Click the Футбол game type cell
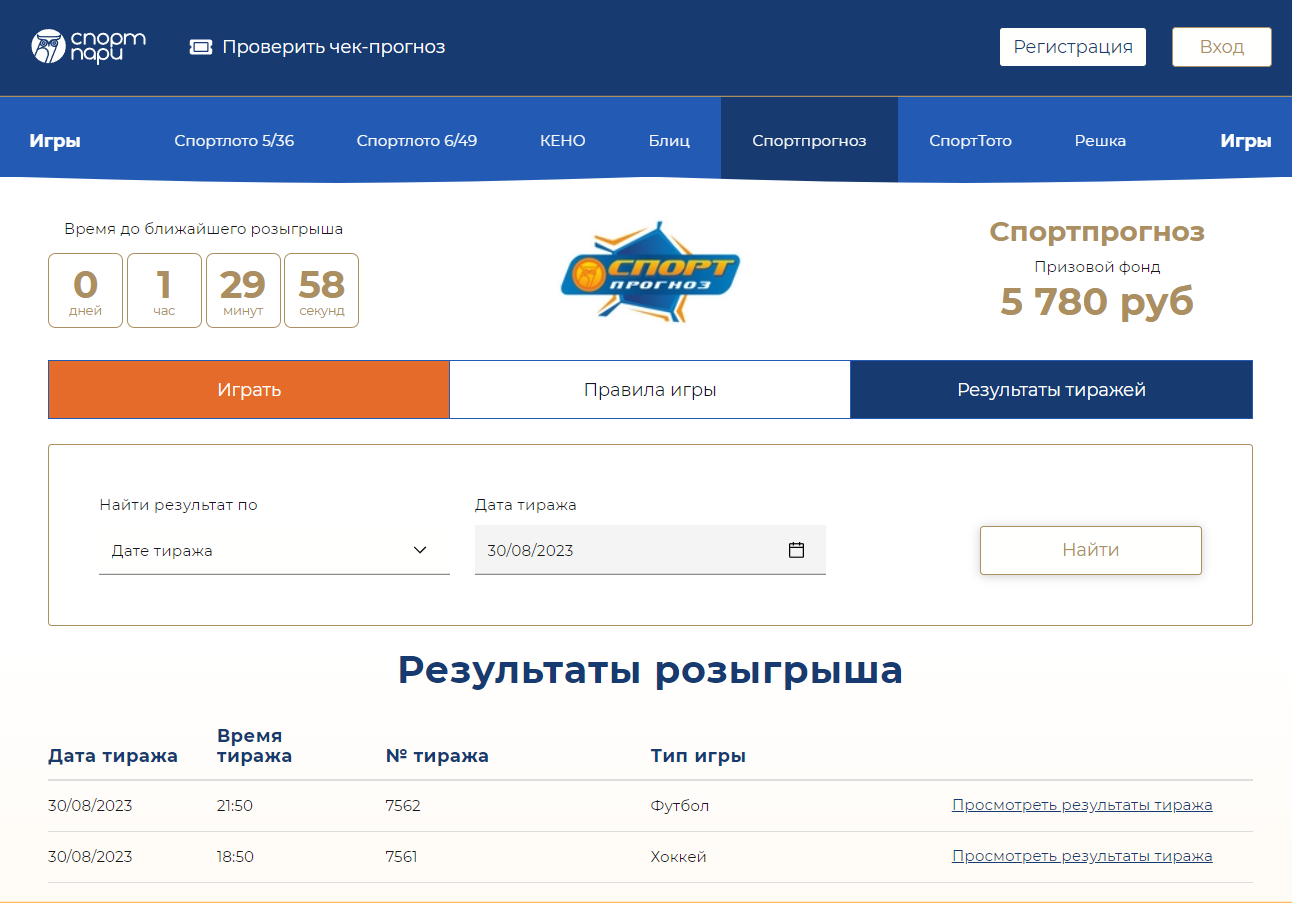Screen dimensions: 1292x903 pos(680,806)
